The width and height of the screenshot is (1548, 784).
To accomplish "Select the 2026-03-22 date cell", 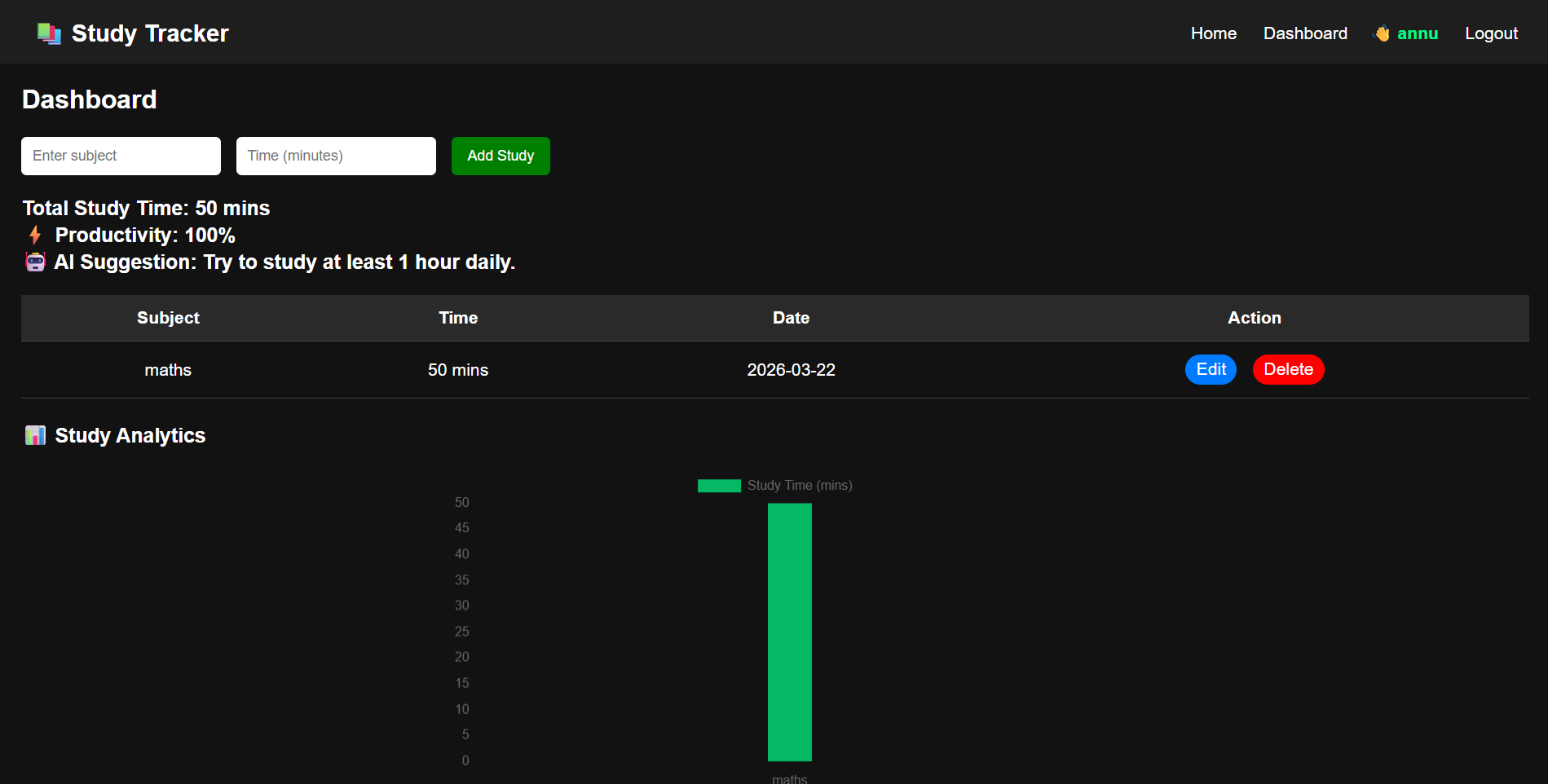I will click(x=791, y=370).
